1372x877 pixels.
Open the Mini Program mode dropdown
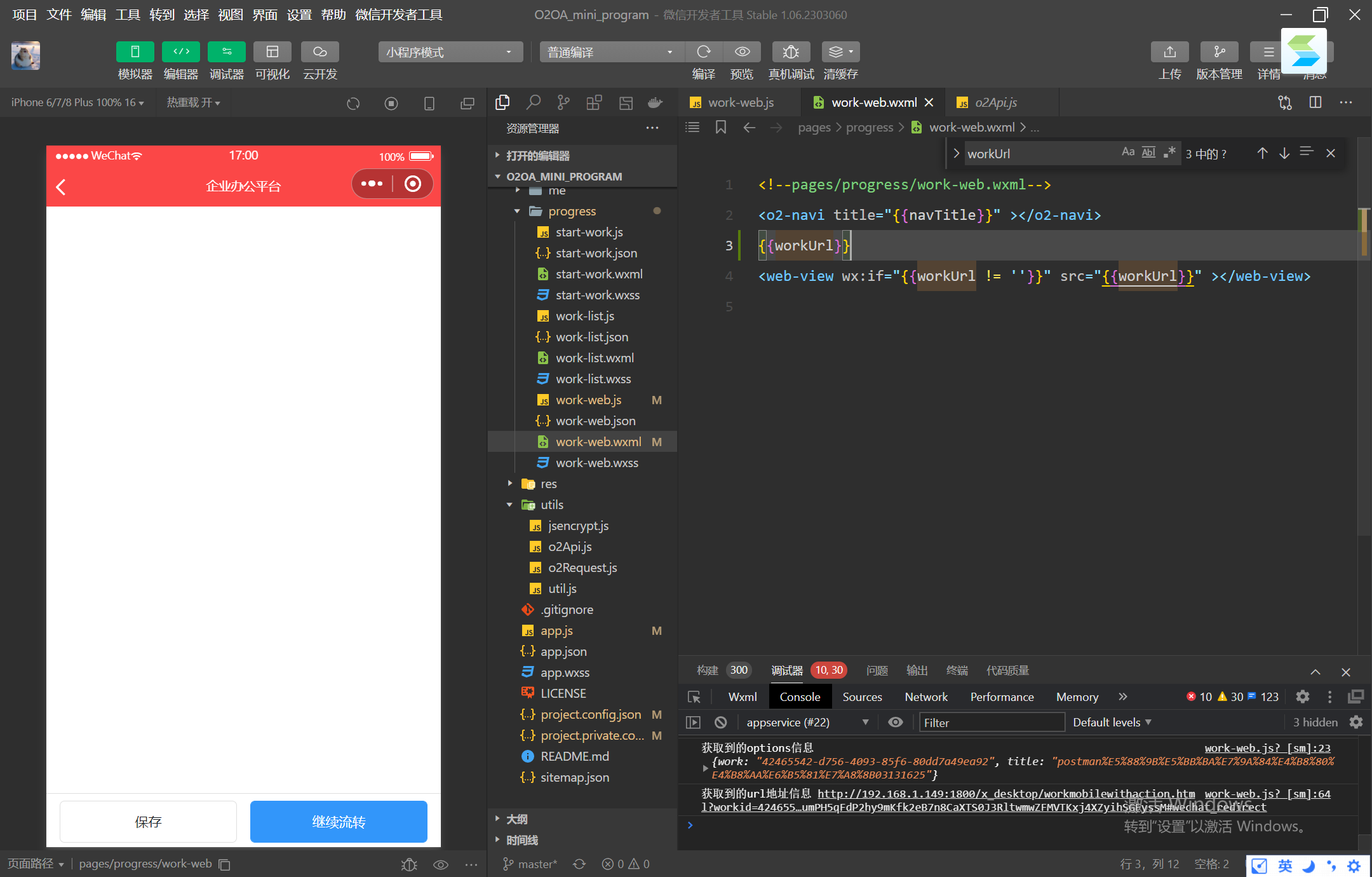pyautogui.click(x=450, y=52)
